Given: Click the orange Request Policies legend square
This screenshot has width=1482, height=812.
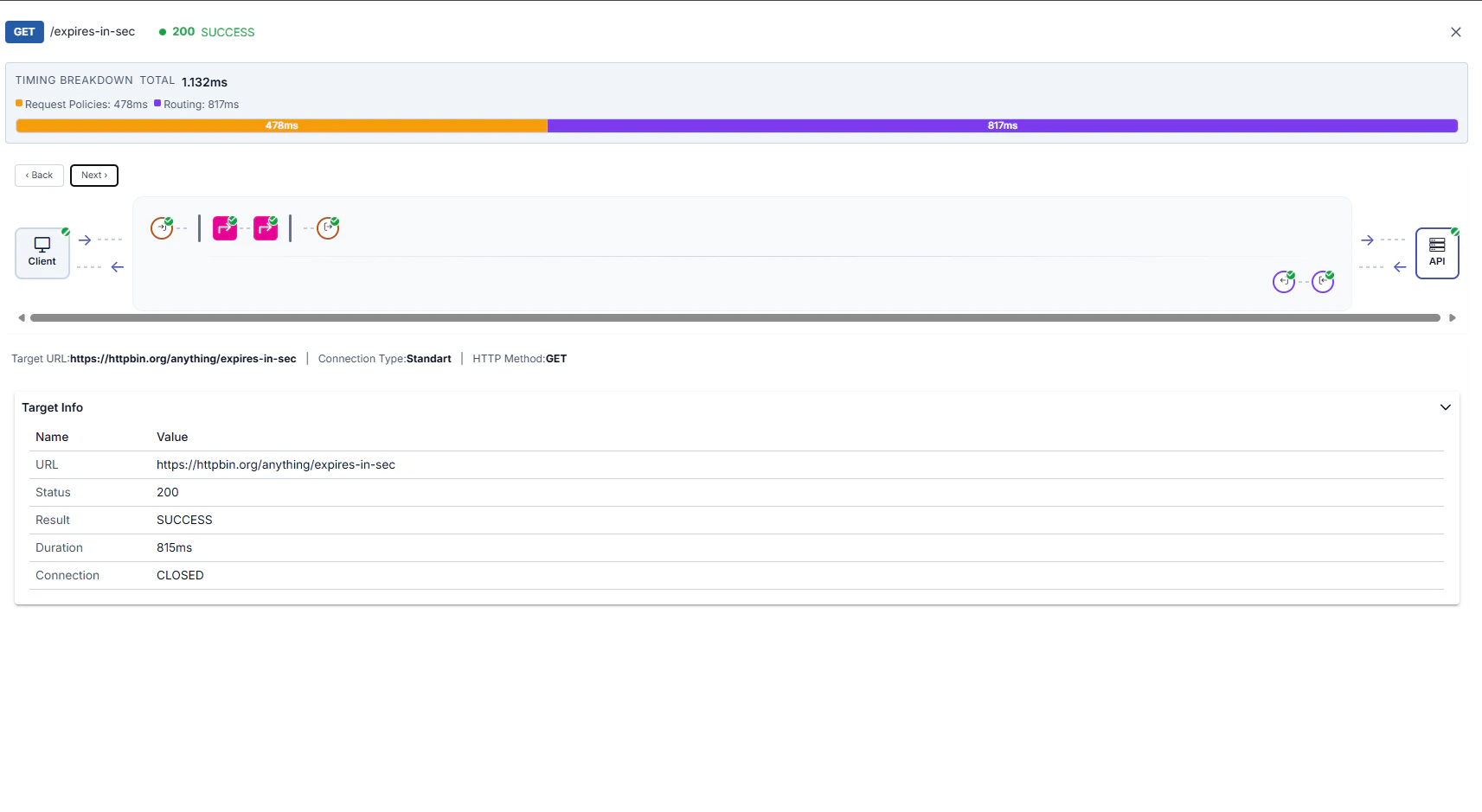Looking at the screenshot, I should (x=18, y=103).
